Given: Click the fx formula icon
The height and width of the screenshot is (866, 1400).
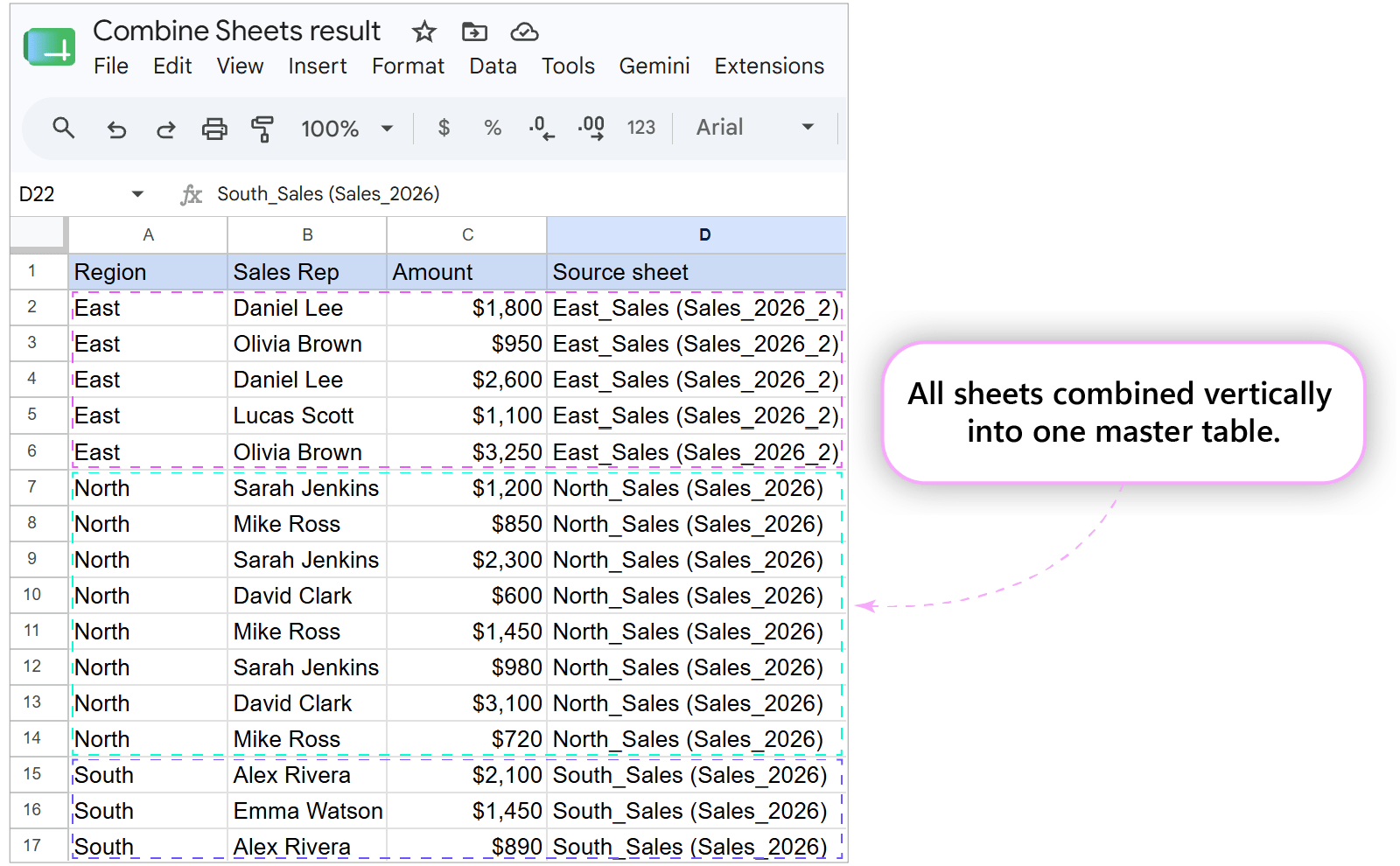Looking at the screenshot, I should [191, 194].
